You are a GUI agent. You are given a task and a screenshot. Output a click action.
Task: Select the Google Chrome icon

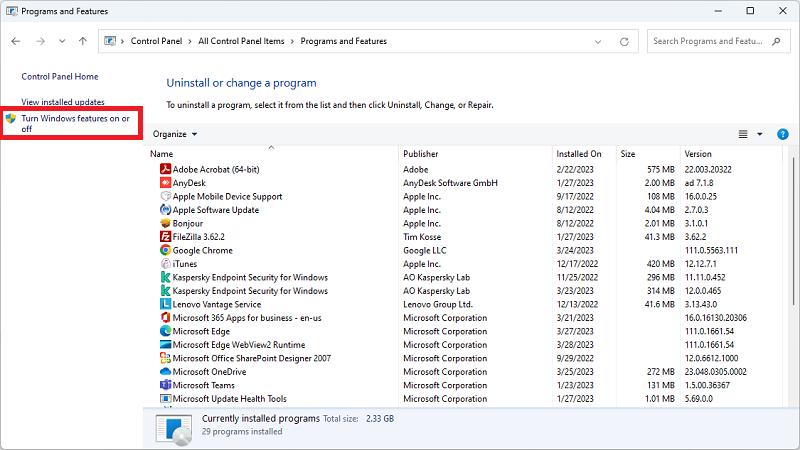click(x=165, y=250)
